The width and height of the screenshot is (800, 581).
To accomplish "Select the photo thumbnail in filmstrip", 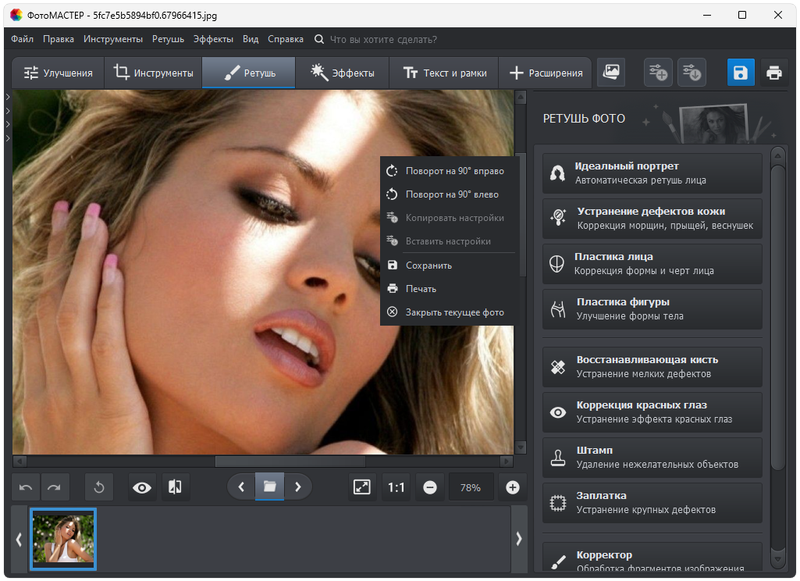I will click(x=63, y=538).
